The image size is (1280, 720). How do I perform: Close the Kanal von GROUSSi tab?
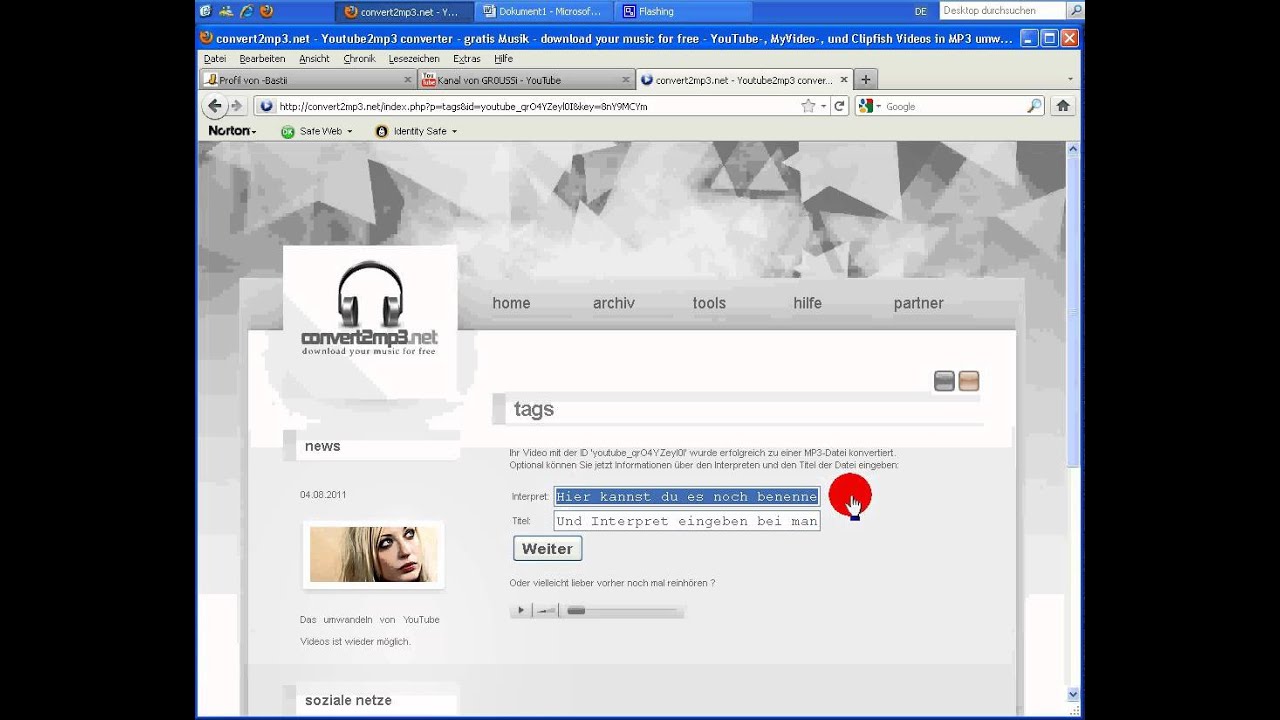[x=624, y=80]
